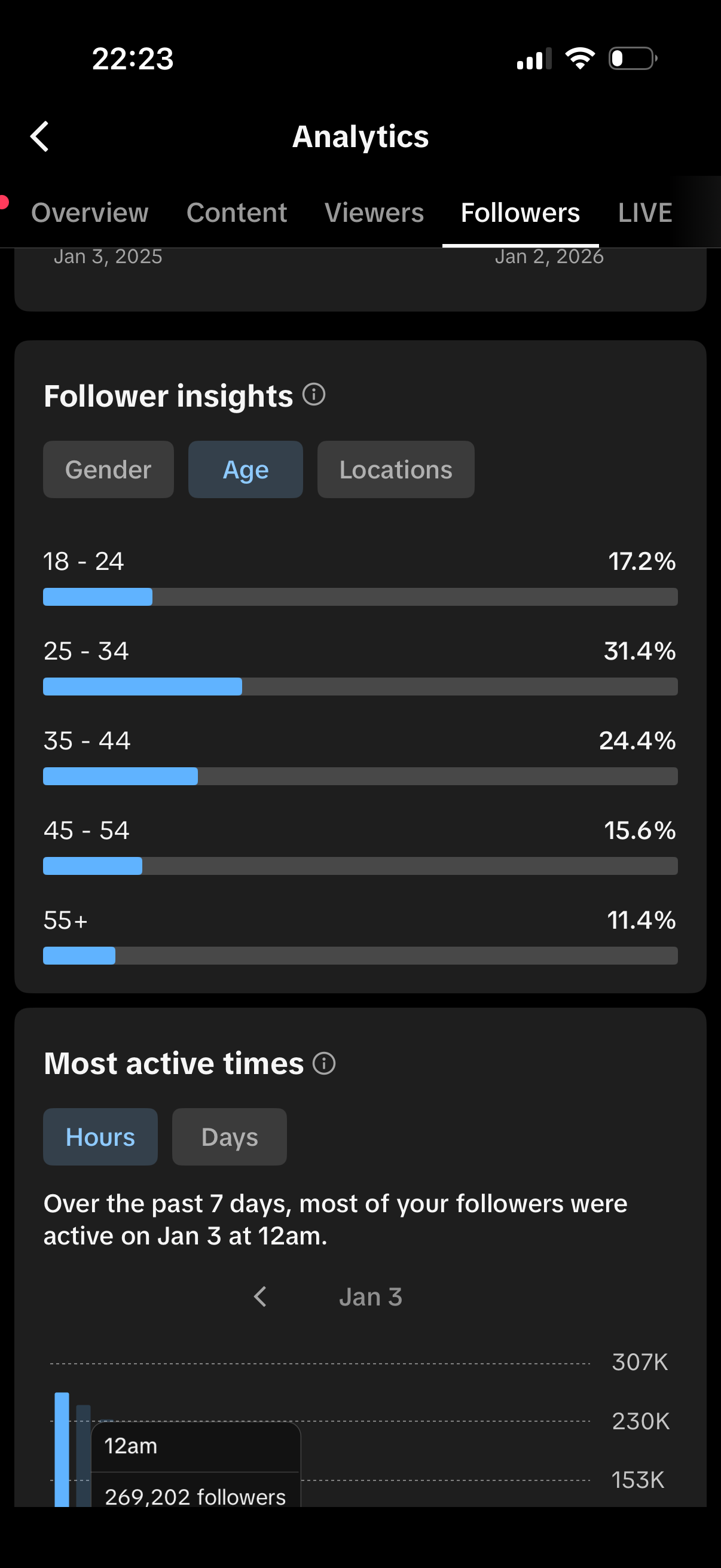This screenshot has width=721, height=1568.
Task: Show Gender follower insights
Action: (108, 469)
